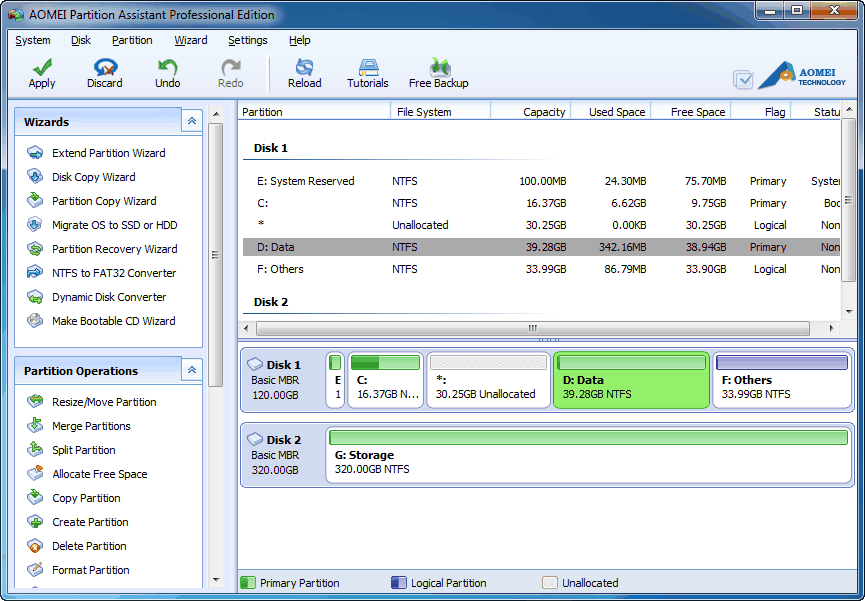Click the Logical Partition legend color swatch
The width and height of the screenshot is (865, 601).
pos(398,583)
